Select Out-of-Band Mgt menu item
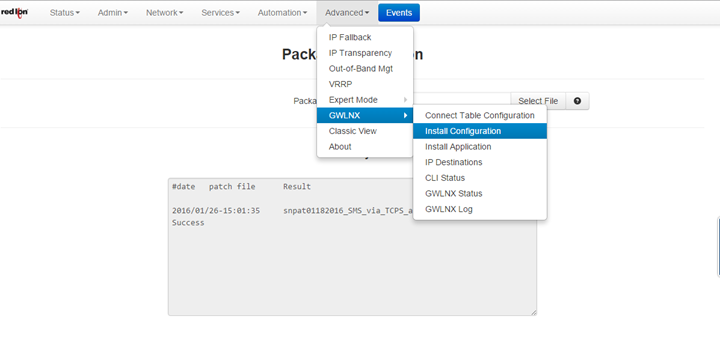720x361 pixels. pos(365,68)
